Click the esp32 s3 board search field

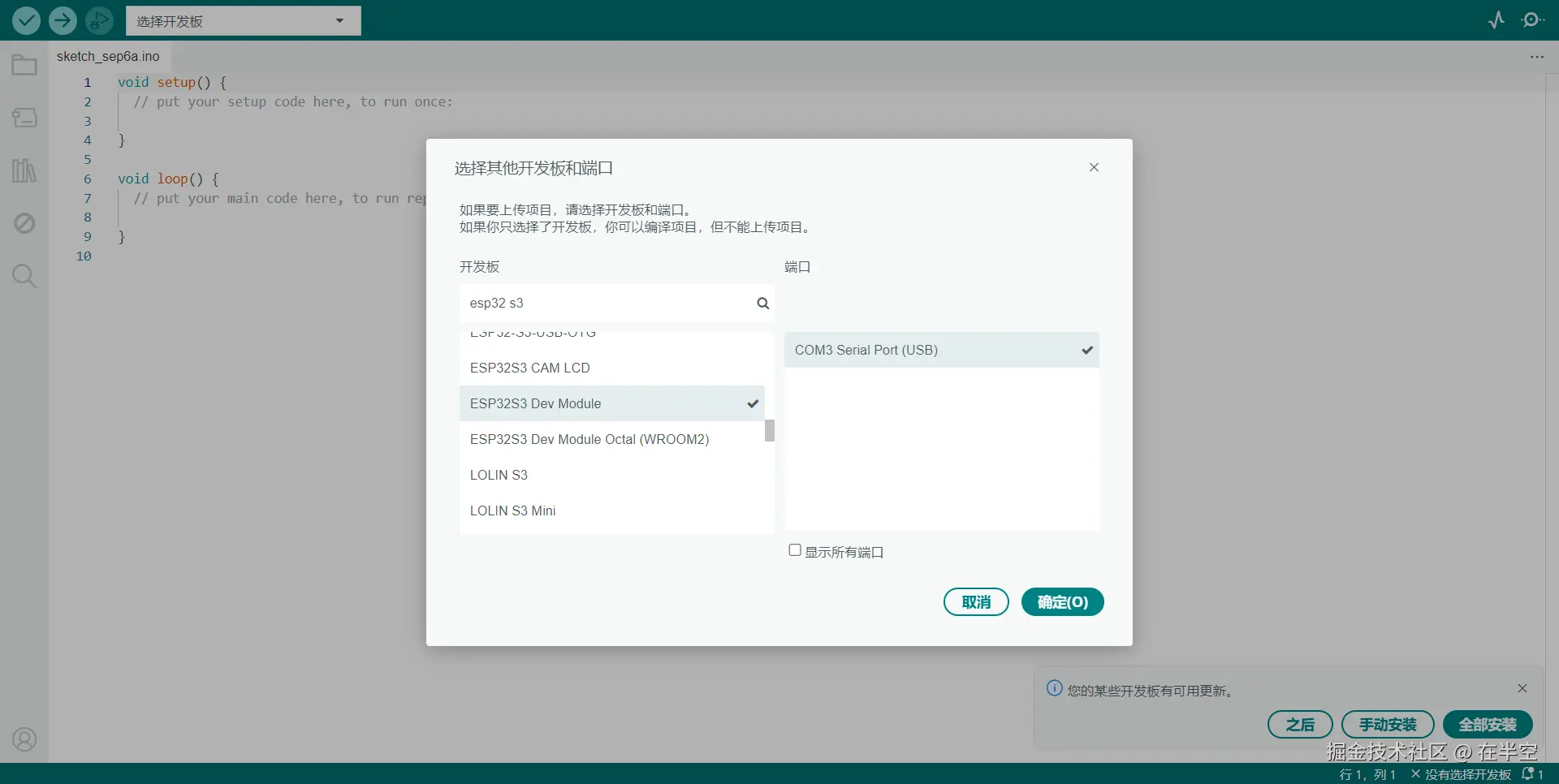pyautogui.click(x=609, y=303)
